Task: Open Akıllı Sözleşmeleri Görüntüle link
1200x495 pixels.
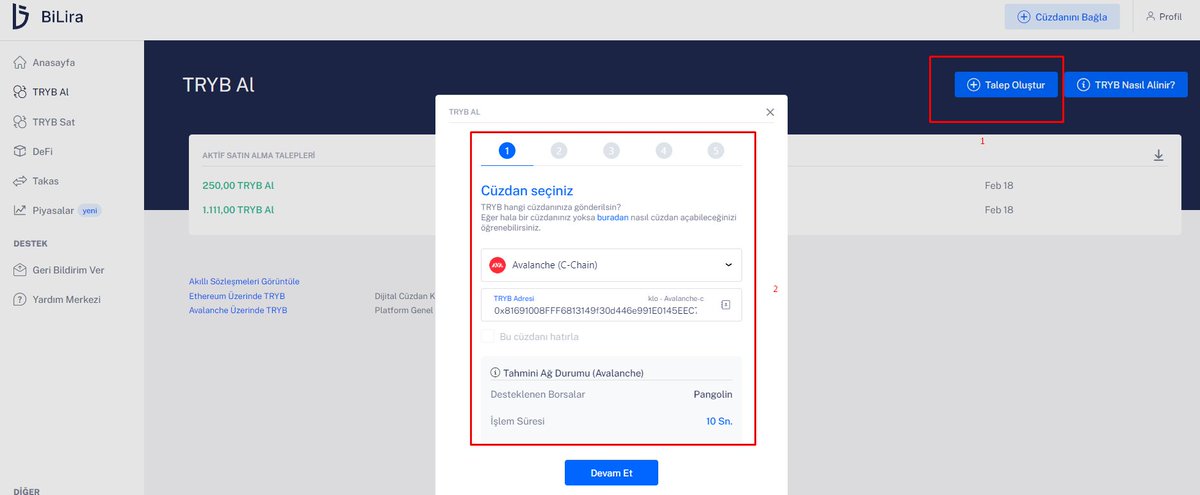Action: [x=244, y=282]
